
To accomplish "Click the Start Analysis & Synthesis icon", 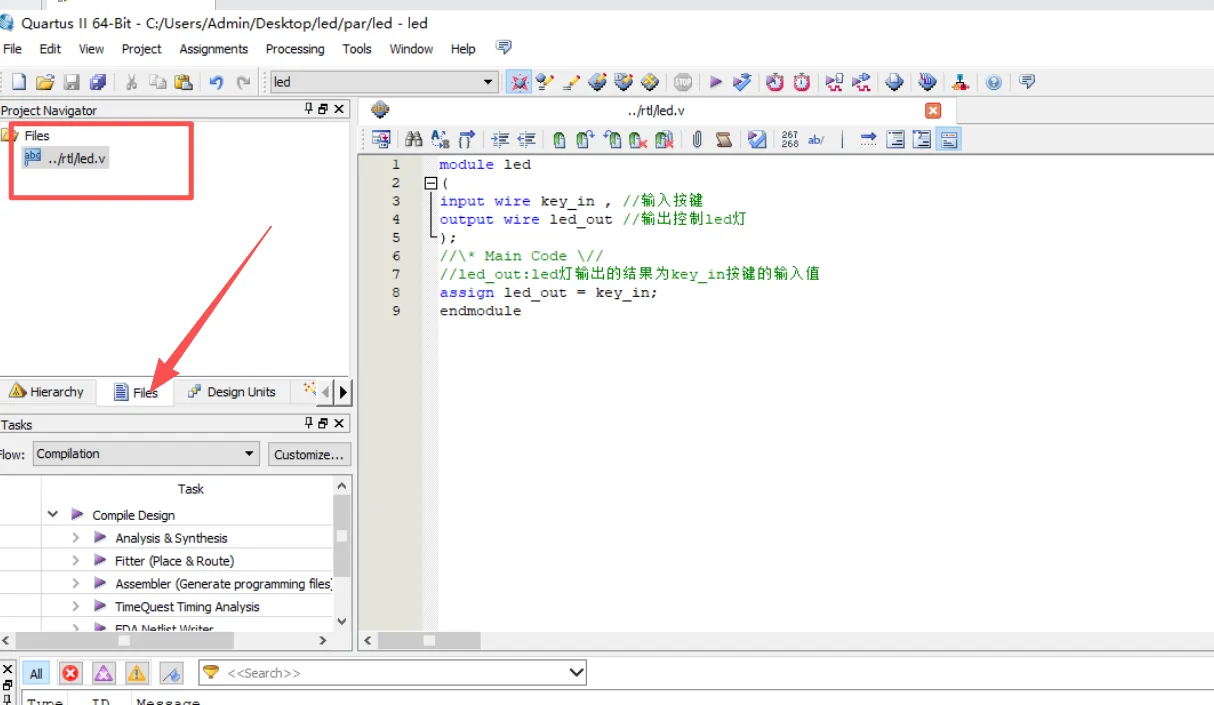I will coord(742,82).
